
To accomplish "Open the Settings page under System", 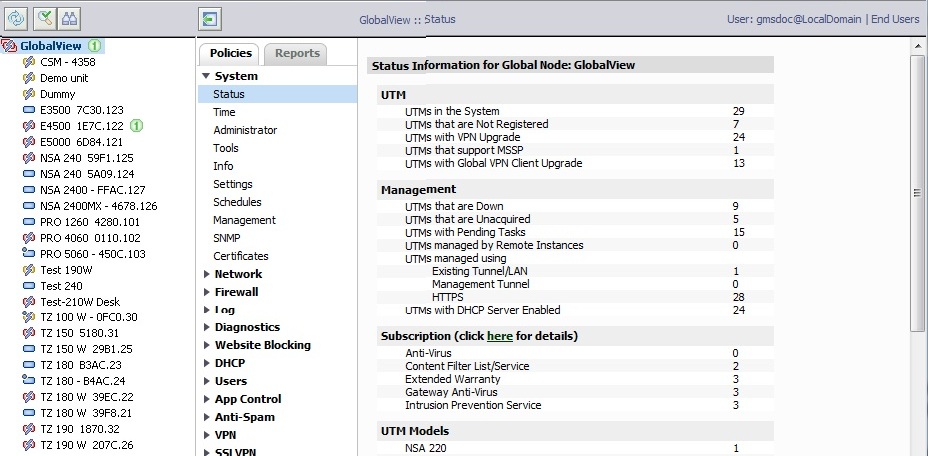I will [x=233, y=184].
